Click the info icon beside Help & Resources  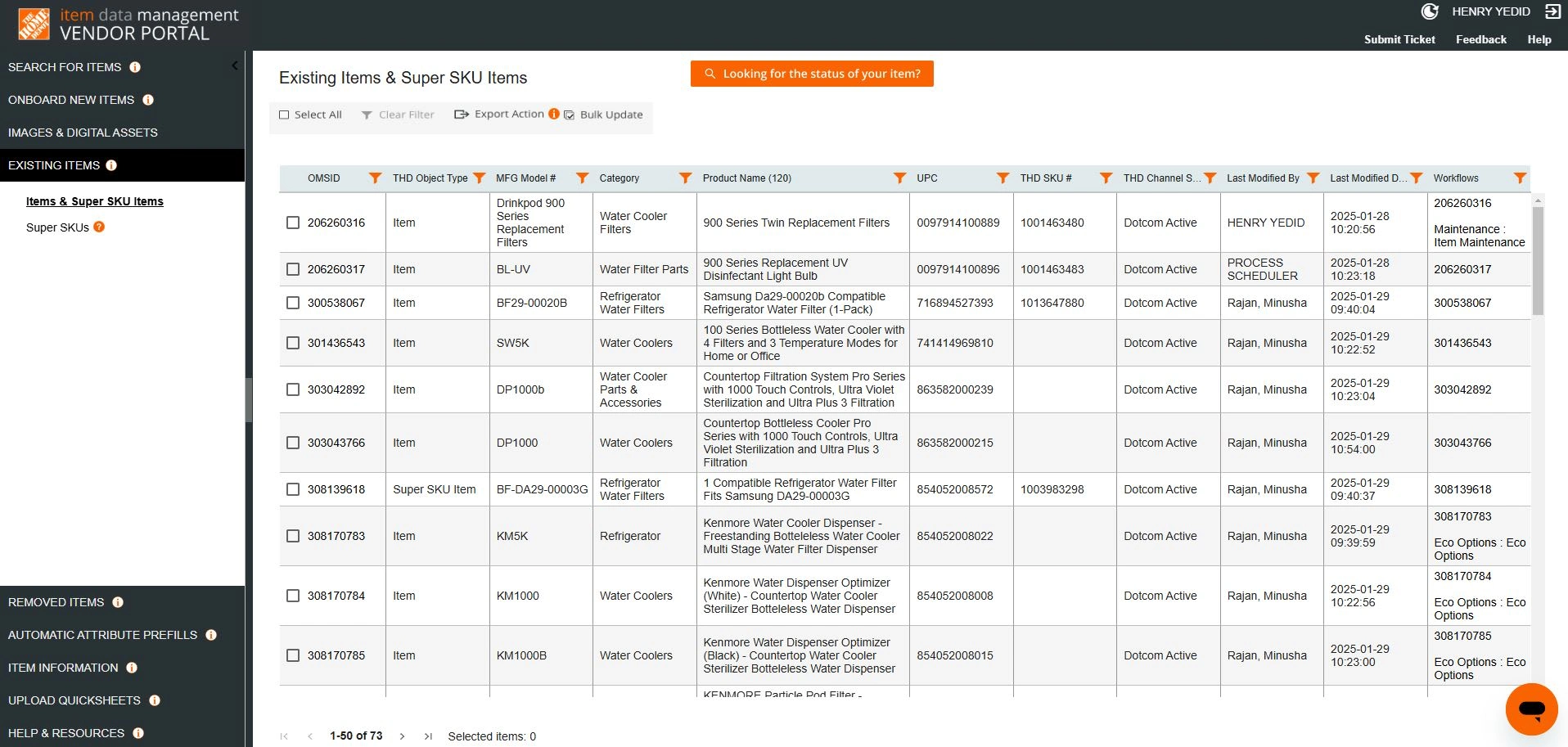(x=138, y=733)
